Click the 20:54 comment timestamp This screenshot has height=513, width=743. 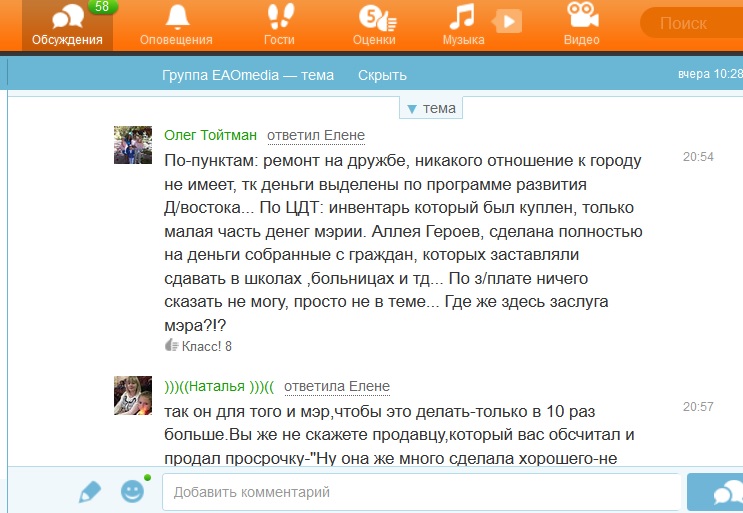click(x=698, y=157)
